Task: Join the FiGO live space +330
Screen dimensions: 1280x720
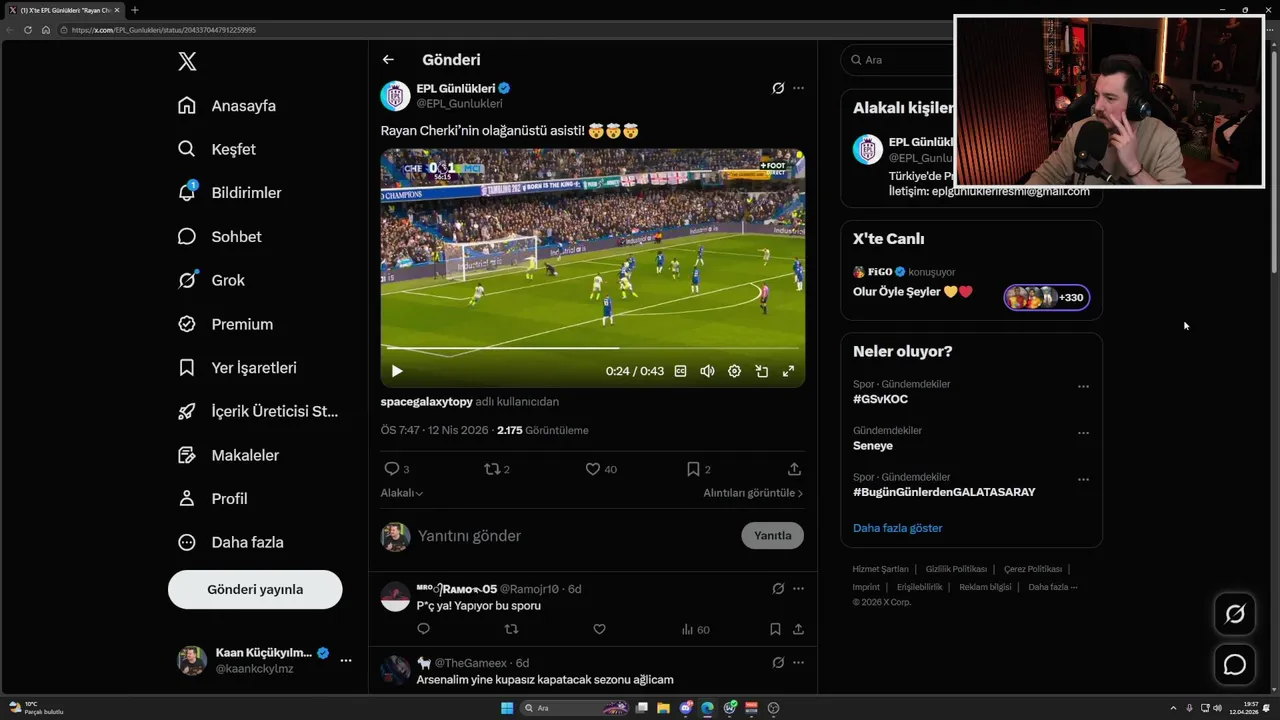Action: coord(1047,297)
